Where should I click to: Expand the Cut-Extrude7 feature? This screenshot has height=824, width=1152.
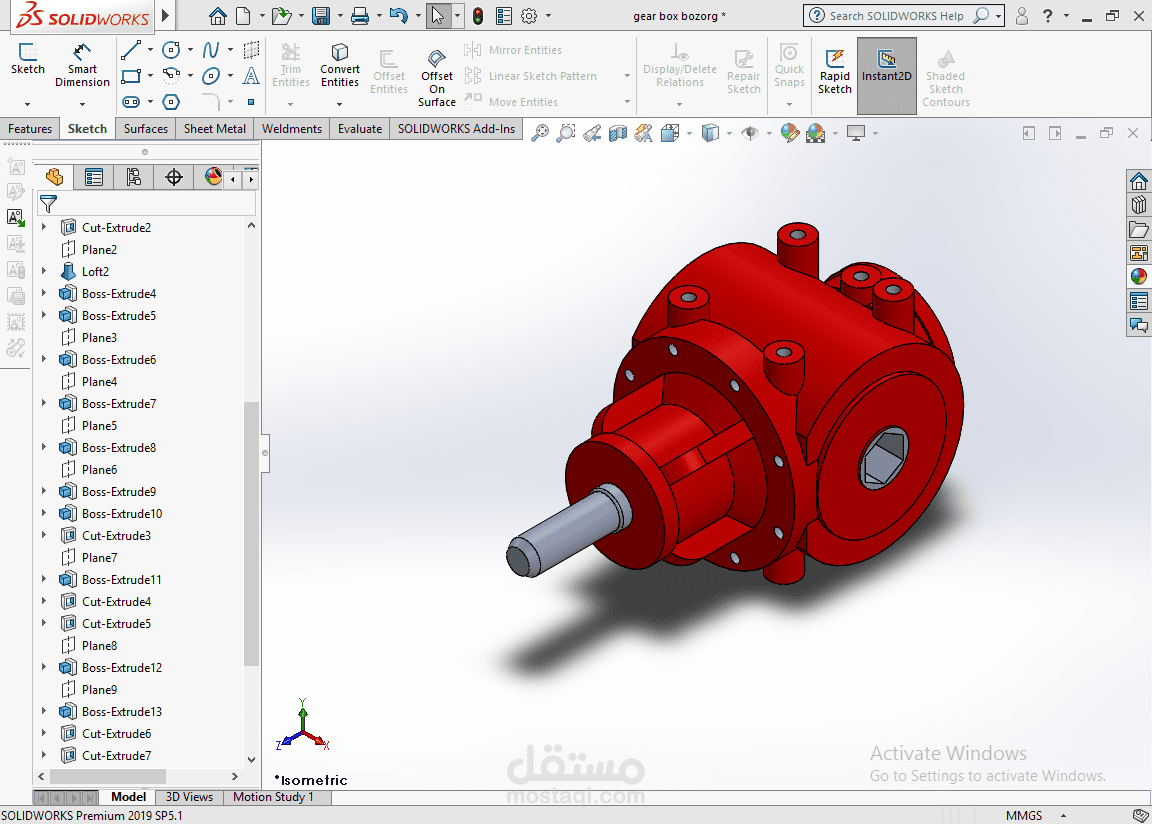click(43, 755)
